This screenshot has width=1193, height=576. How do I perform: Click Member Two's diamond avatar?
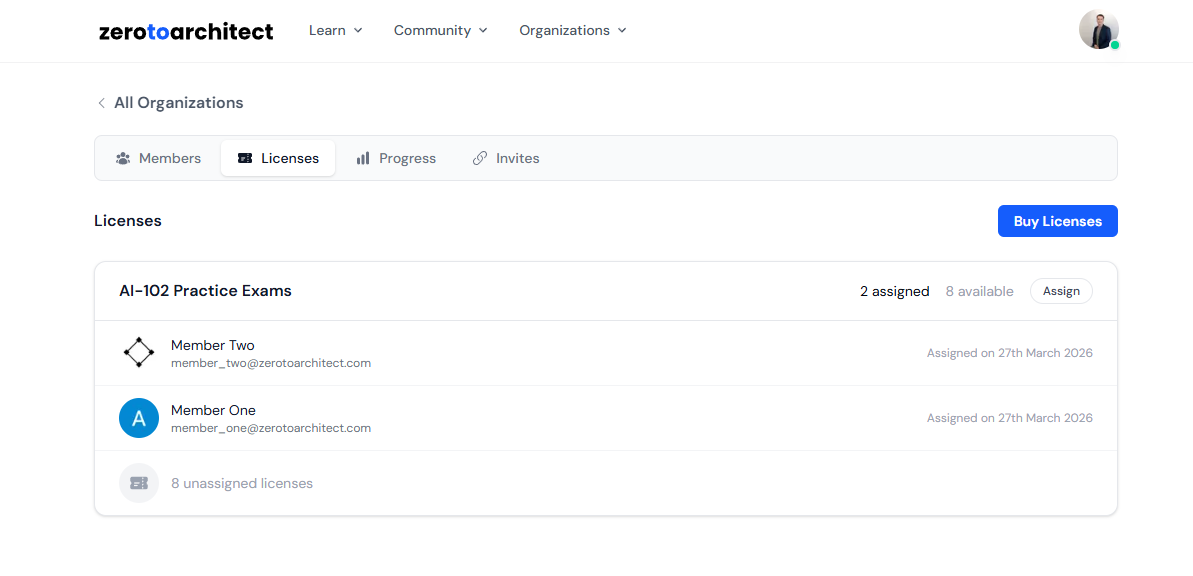(x=139, y=353)
